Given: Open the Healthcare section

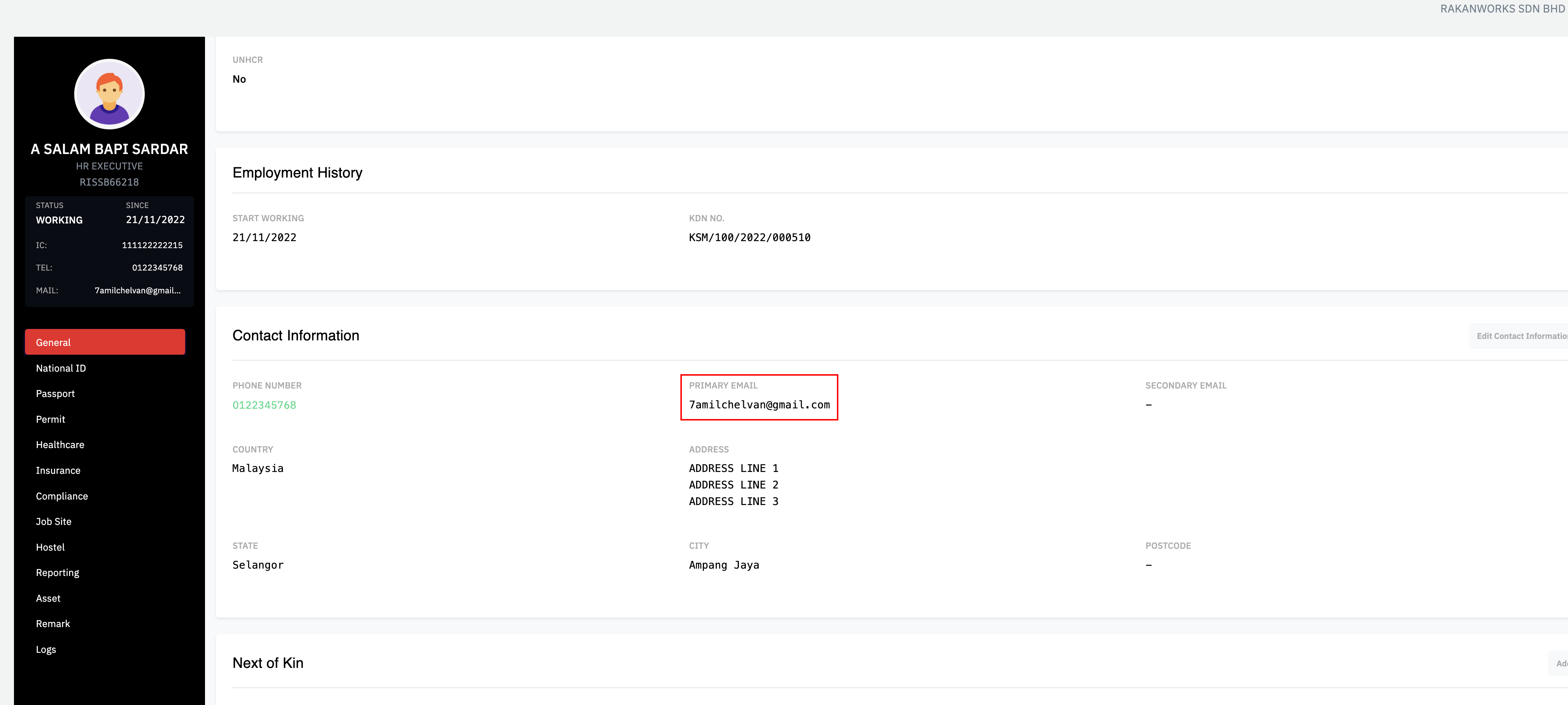Looking at the screenshot, I should tap(60, 445).
